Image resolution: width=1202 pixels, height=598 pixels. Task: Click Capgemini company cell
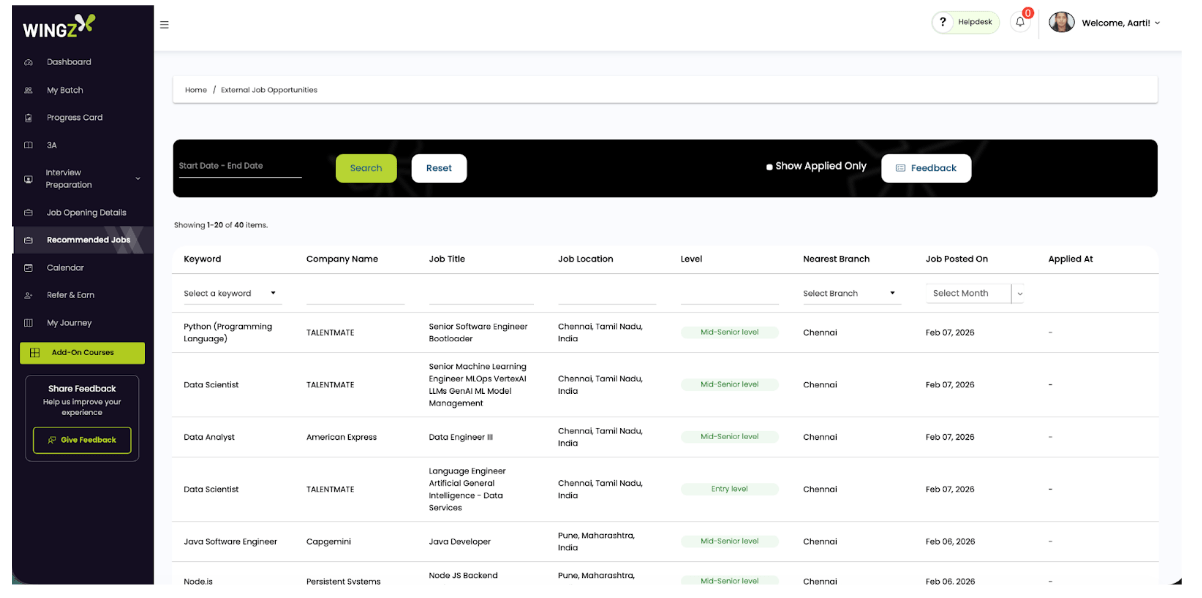coord(328,542)
